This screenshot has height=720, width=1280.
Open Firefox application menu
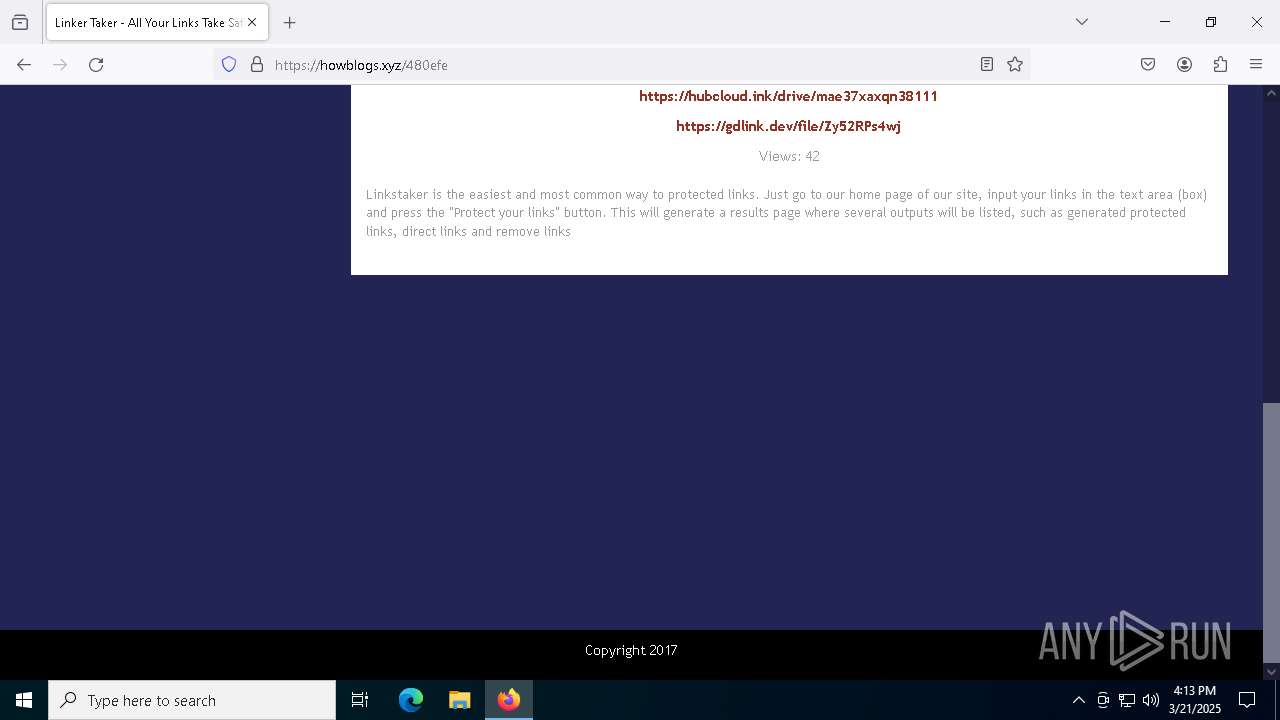coord(1256,65)
